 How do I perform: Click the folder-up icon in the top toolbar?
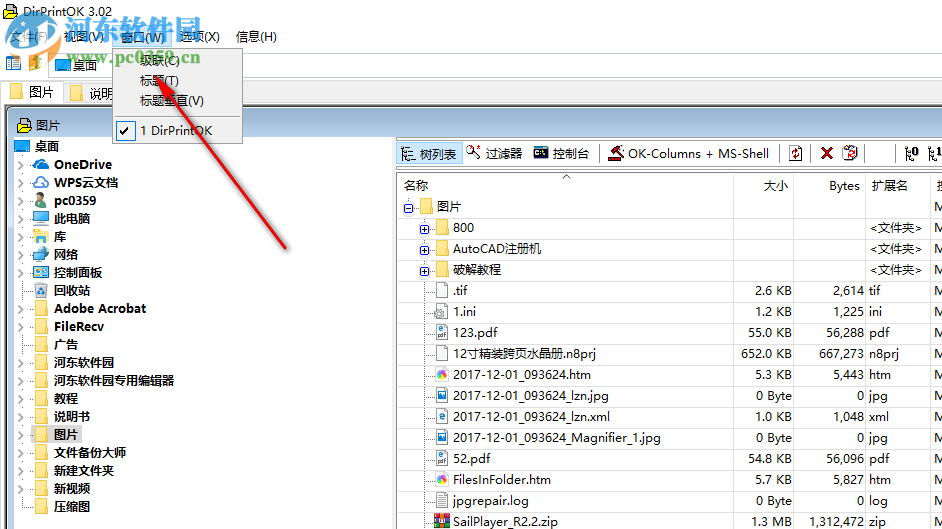click(35, 62)
